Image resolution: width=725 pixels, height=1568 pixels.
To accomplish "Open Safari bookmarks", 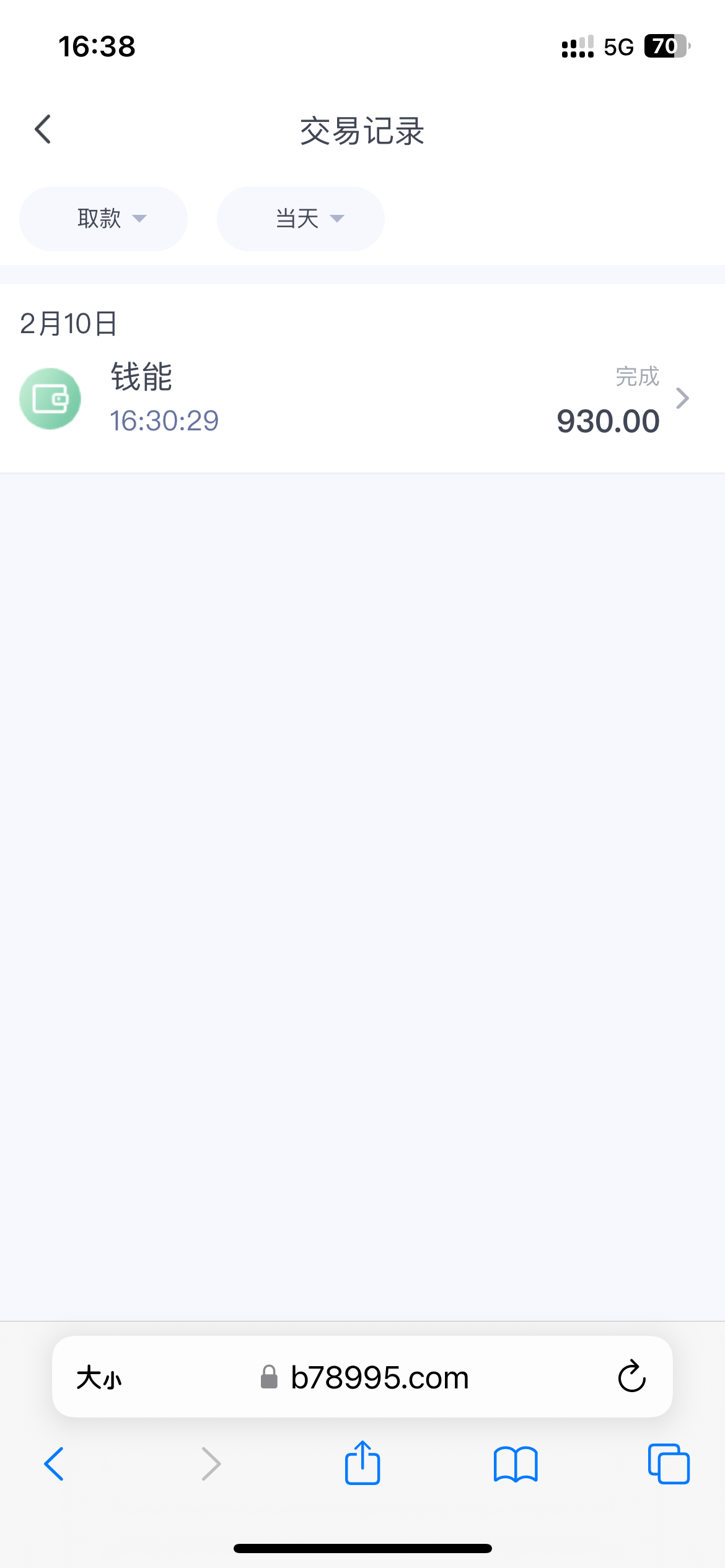I will (x=516, y=1464).
